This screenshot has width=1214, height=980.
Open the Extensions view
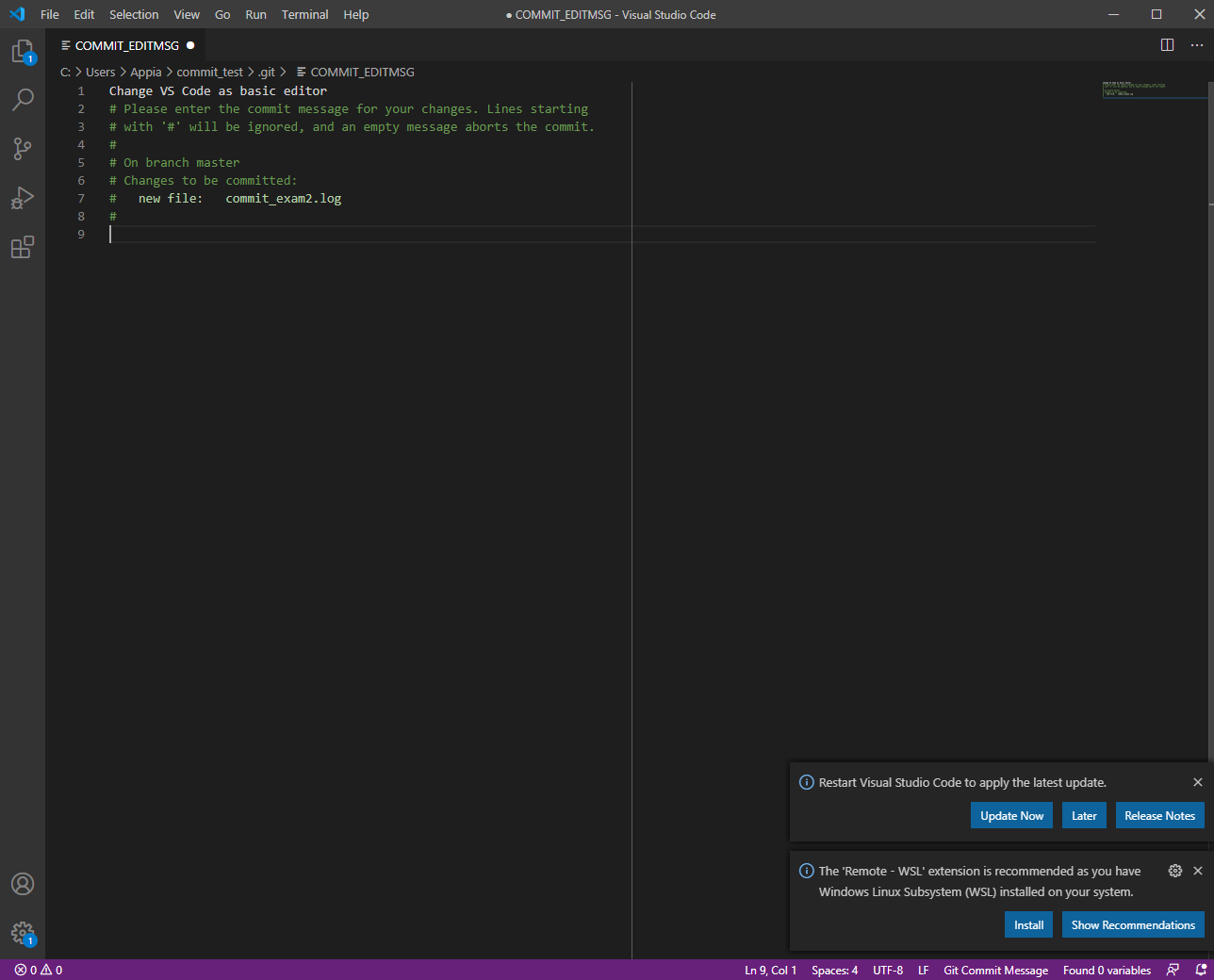point(23,247)
